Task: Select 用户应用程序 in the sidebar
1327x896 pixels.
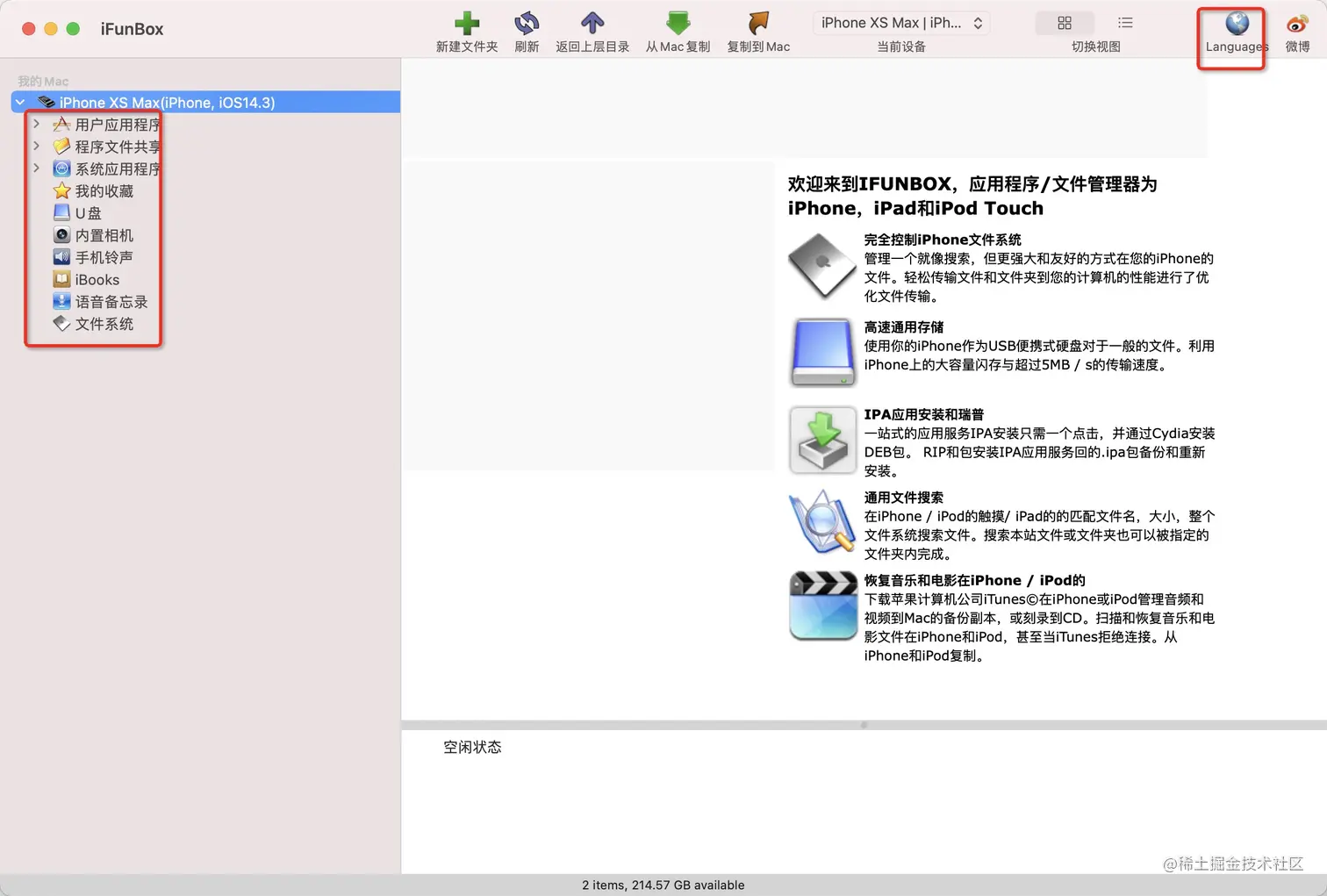Action: (117, 125)
